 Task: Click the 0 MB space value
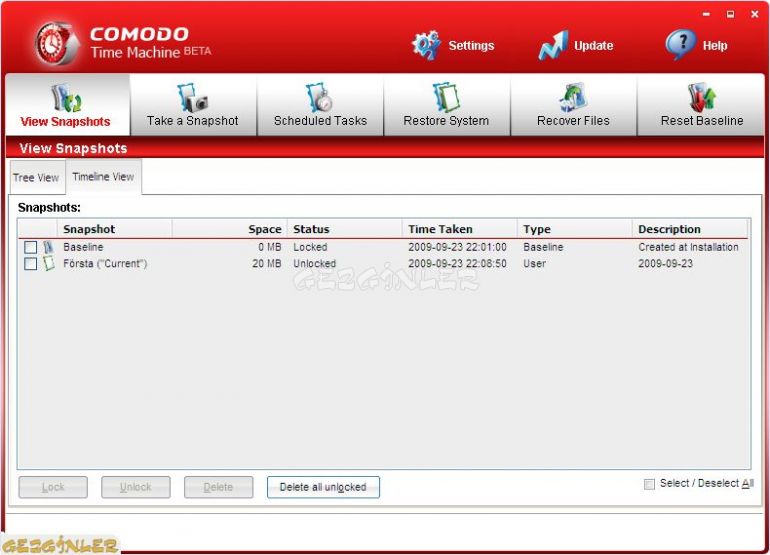click(270, 247)
